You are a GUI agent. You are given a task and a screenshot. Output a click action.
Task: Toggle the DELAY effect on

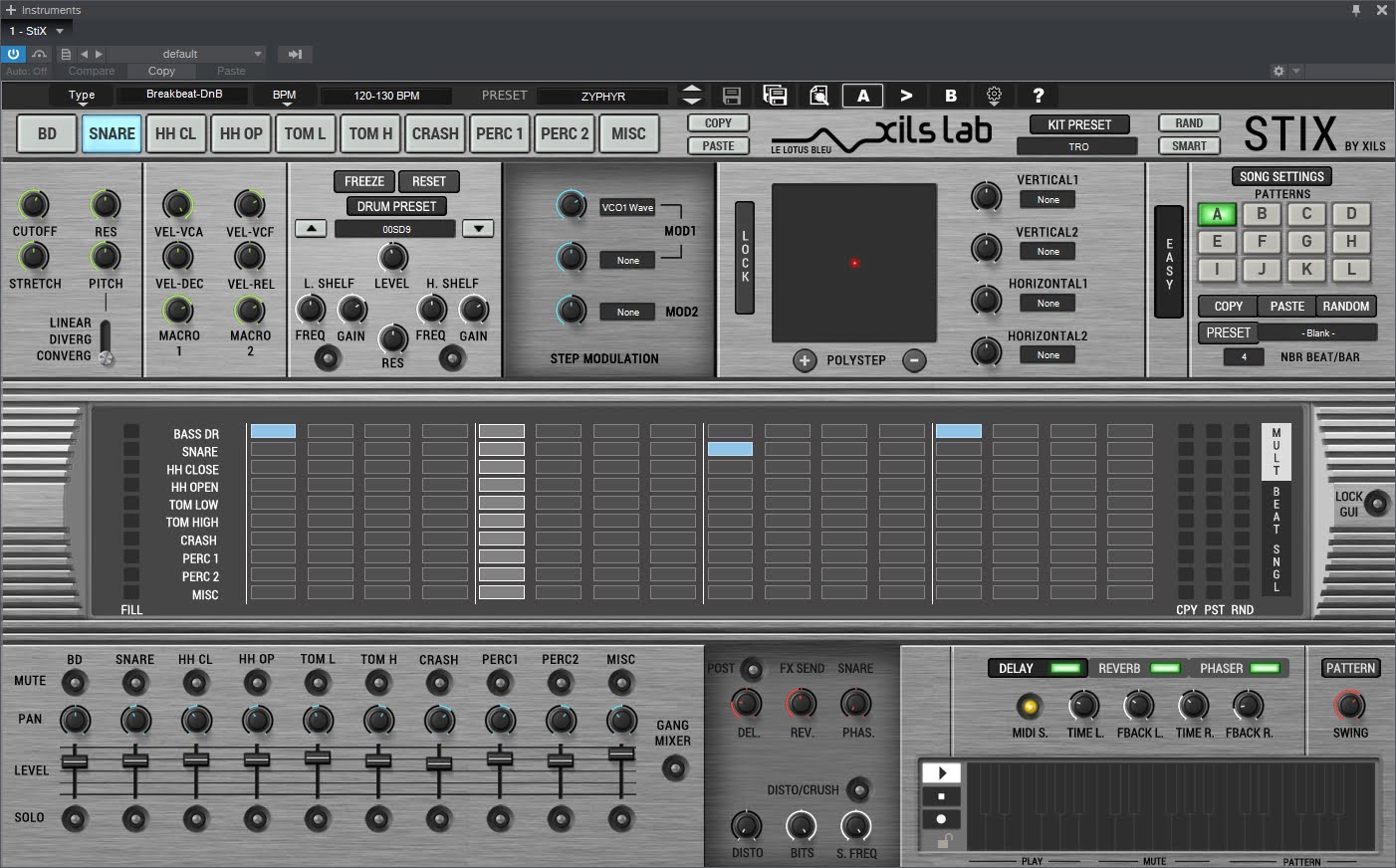click(x=1038, y=668)
